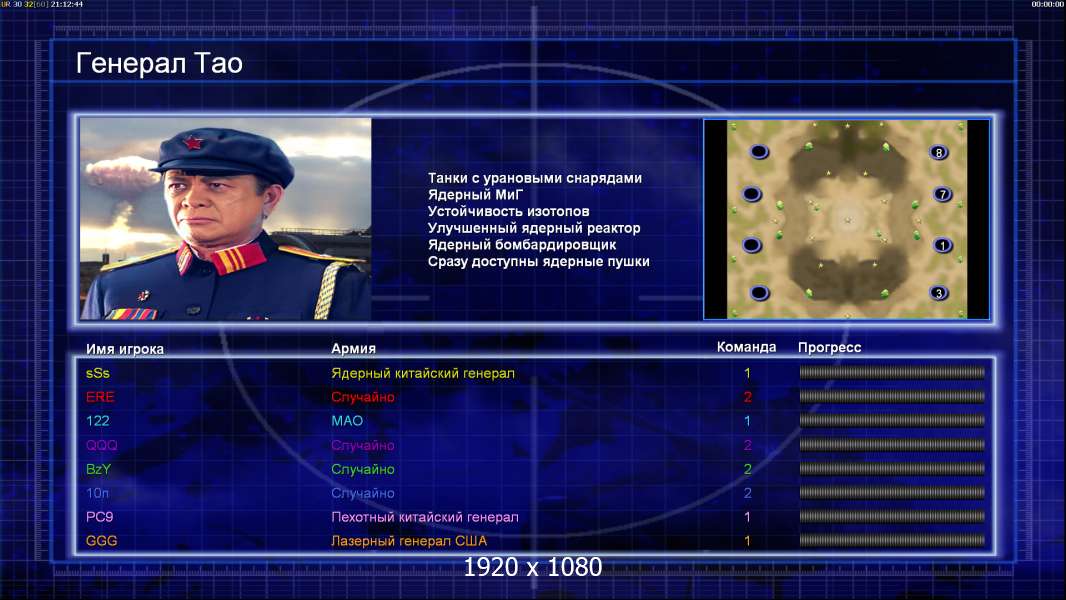Click the third unnumbered start slot on map's left side

[x=751, y=245]
